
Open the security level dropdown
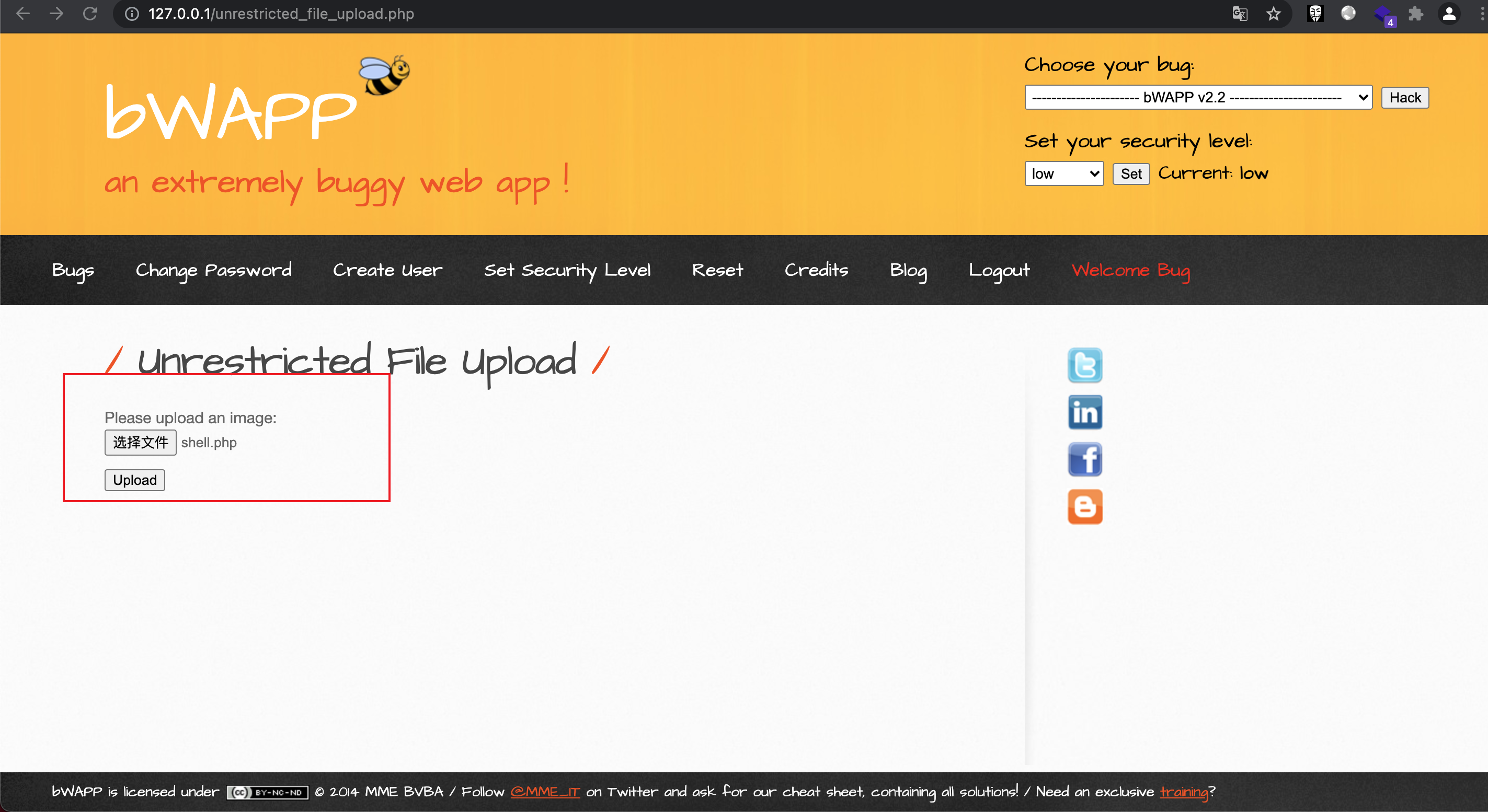click(1063, 173)
